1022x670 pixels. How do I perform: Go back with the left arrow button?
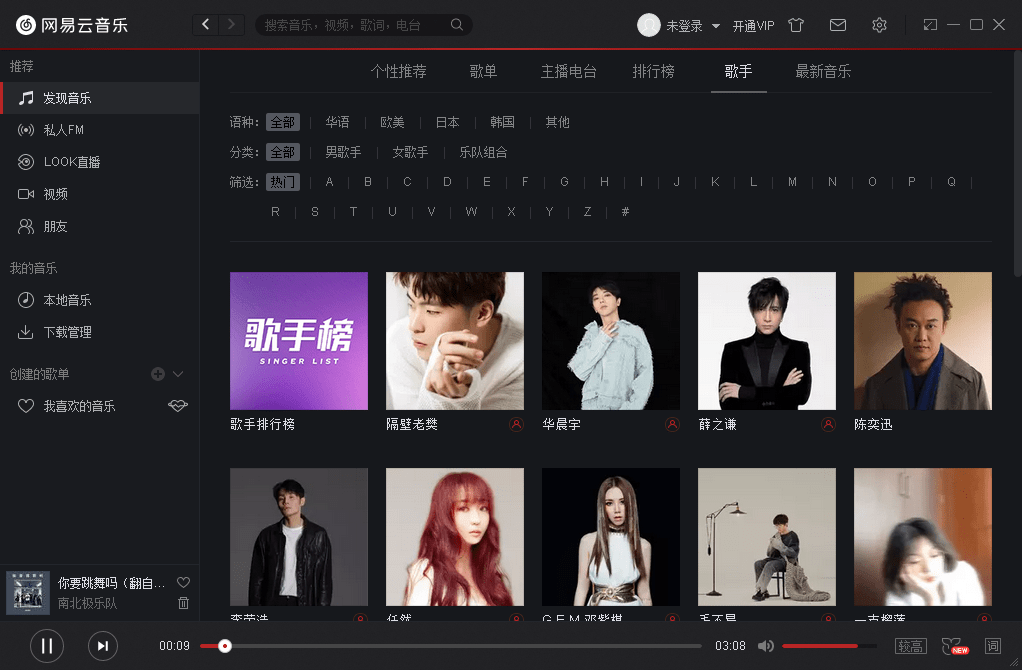click(x=206, y=25)
